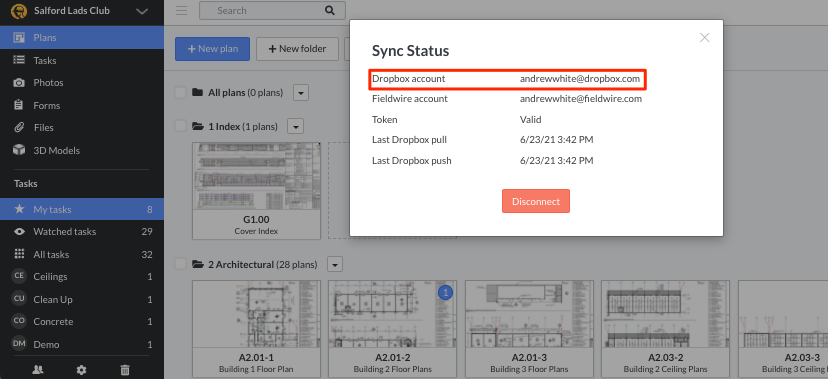The image size is (828, 379).
Task: Select the Concrete task category
Action: pos(82,321)
